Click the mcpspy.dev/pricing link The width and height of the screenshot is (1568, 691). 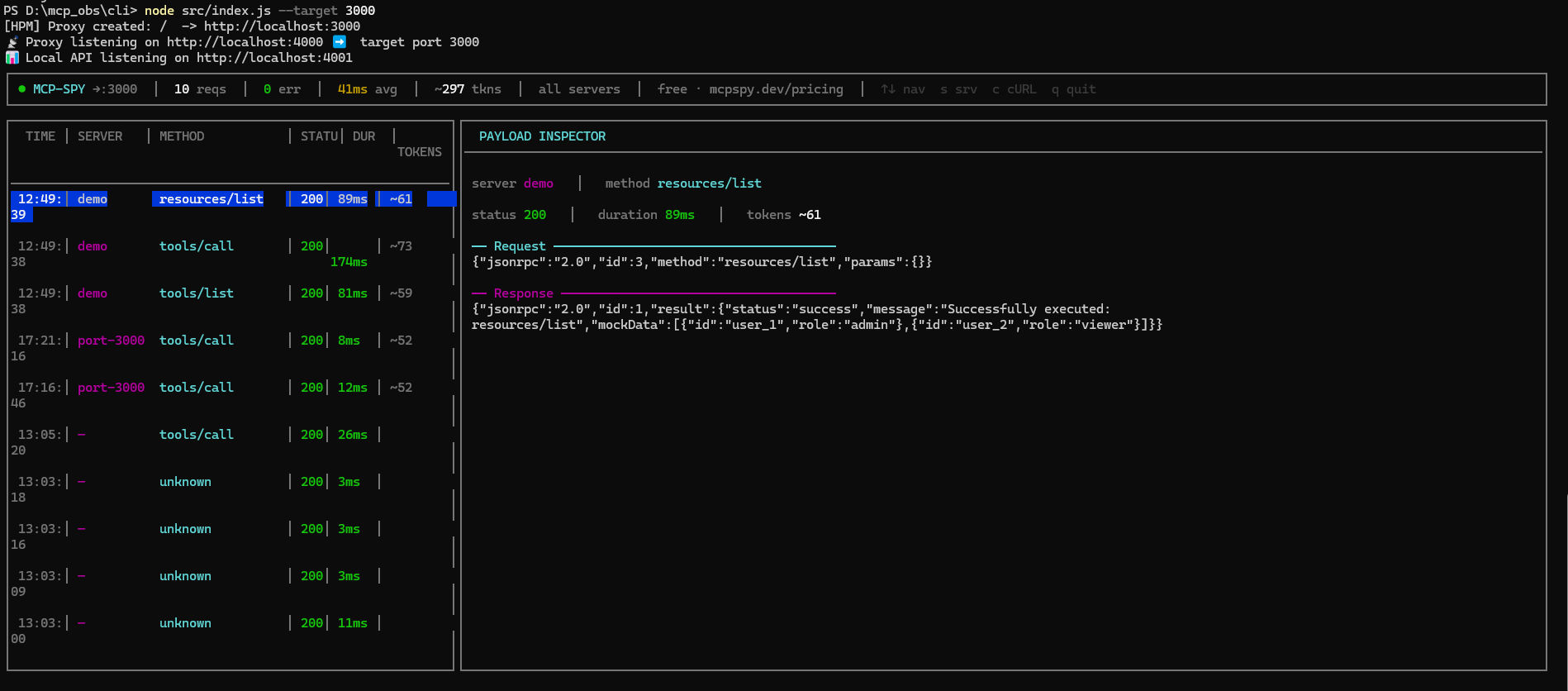(777, 89)
